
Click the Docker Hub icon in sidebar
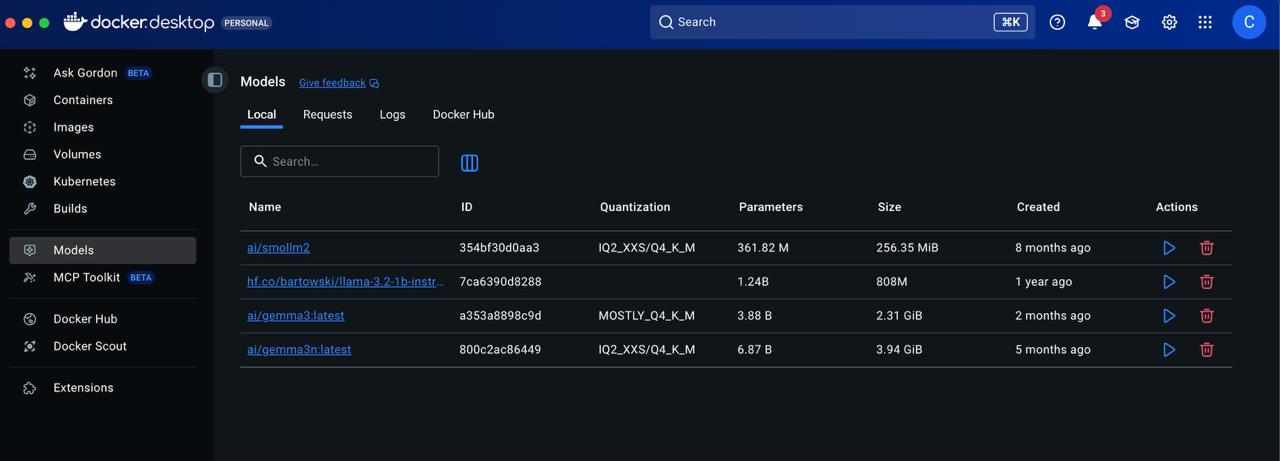click(30, 319)
